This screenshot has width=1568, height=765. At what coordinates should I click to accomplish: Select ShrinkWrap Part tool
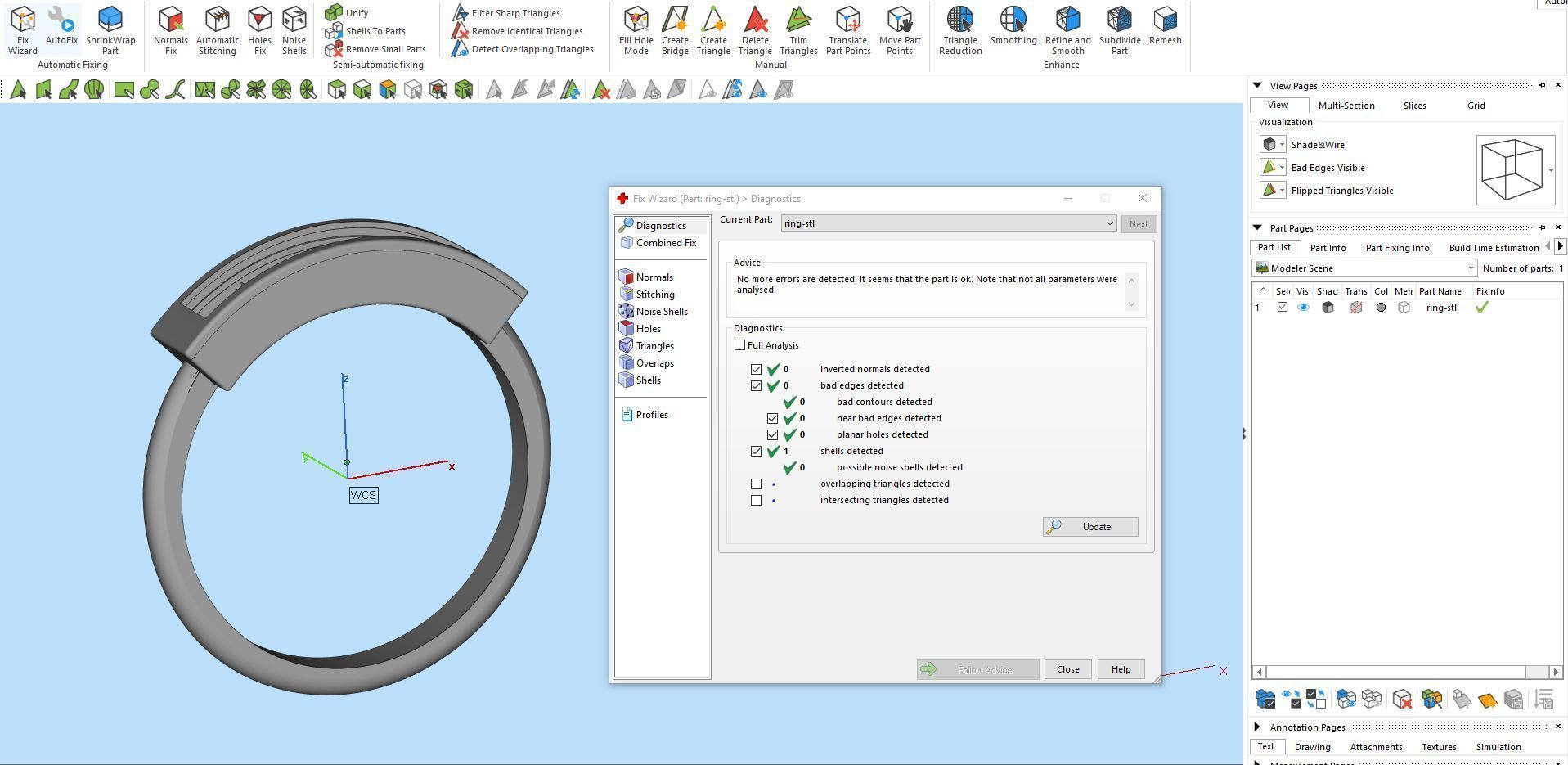(x=110, y=29)
